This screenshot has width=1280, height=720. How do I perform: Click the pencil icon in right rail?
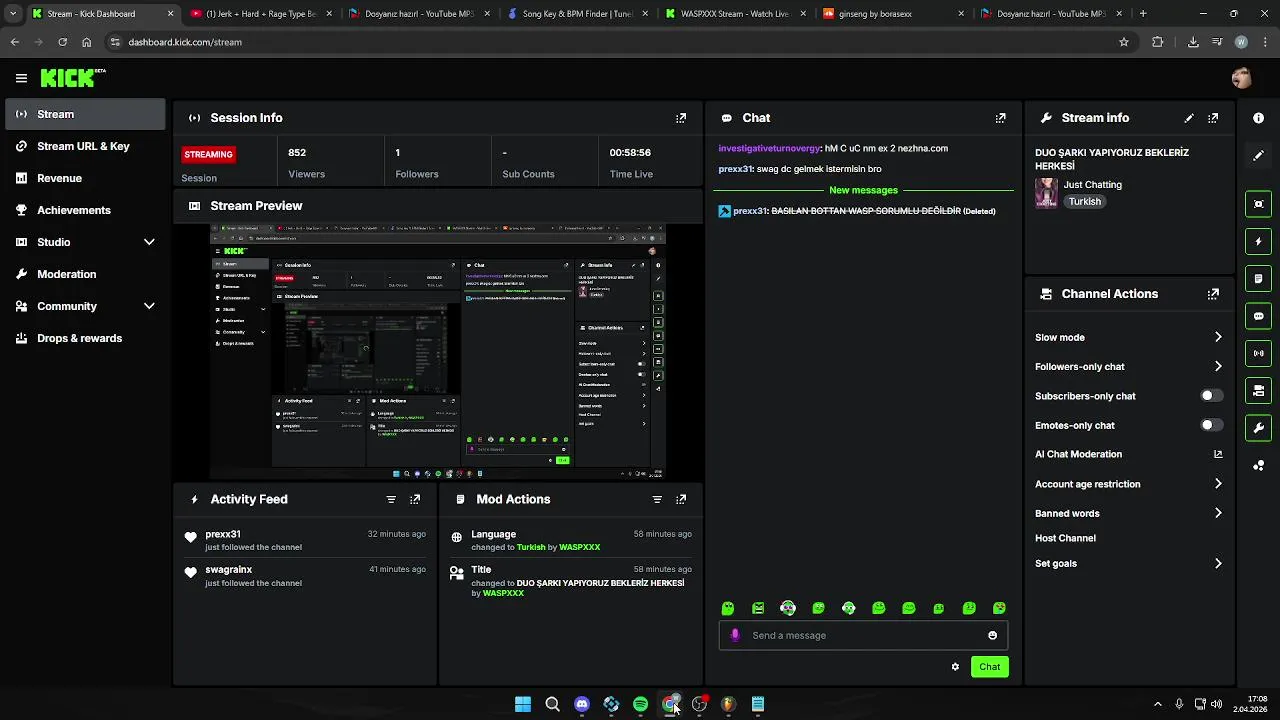1258,156
